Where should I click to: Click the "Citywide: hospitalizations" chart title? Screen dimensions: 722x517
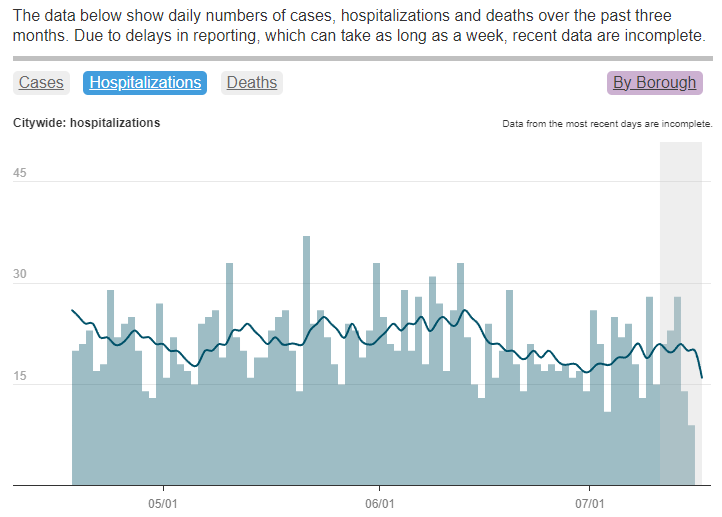(x=86, y=123)
